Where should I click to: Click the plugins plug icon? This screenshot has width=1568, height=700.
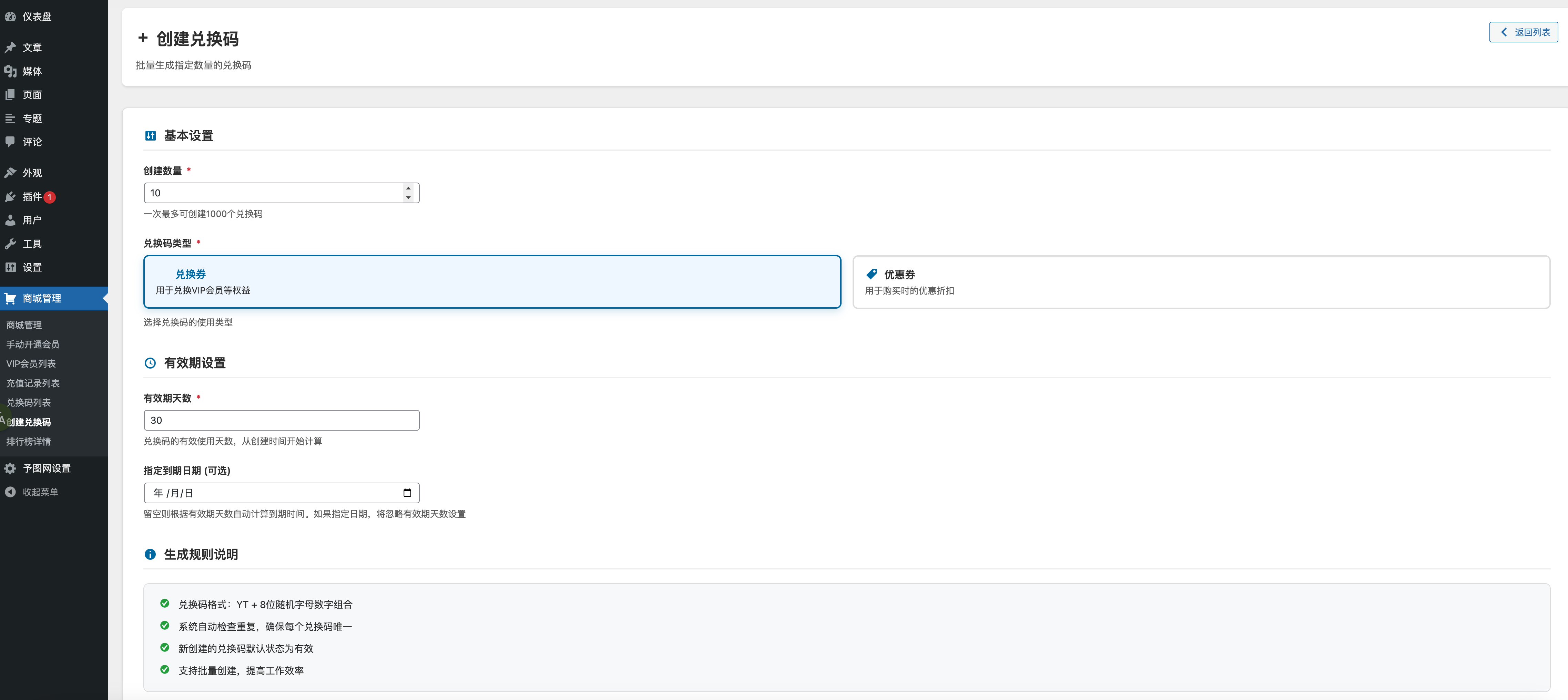[x=10, y=197]
